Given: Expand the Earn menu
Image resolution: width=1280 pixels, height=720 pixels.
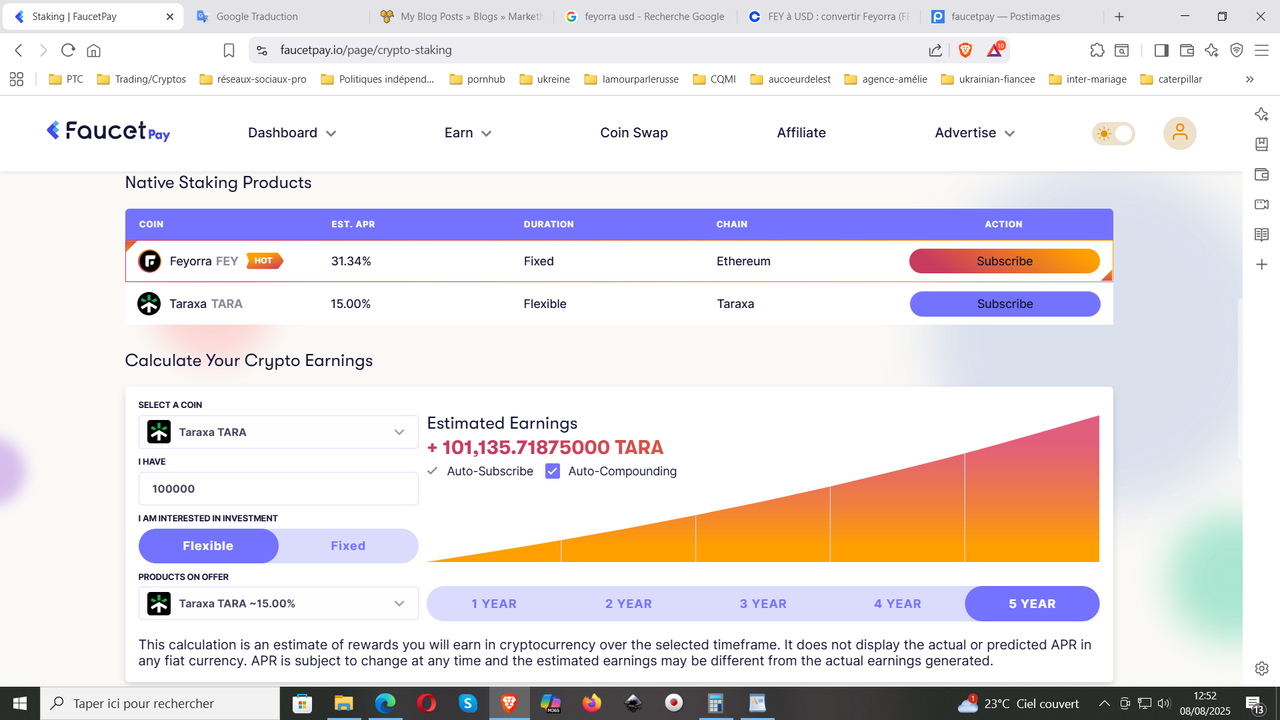Looking at the screenshot, I should point(468,132).
